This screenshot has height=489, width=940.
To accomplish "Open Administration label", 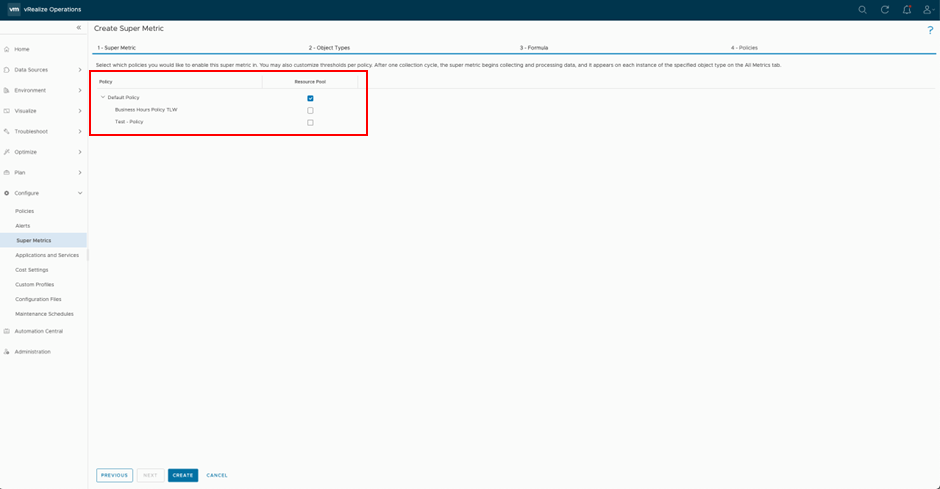I will pos(32,352).
